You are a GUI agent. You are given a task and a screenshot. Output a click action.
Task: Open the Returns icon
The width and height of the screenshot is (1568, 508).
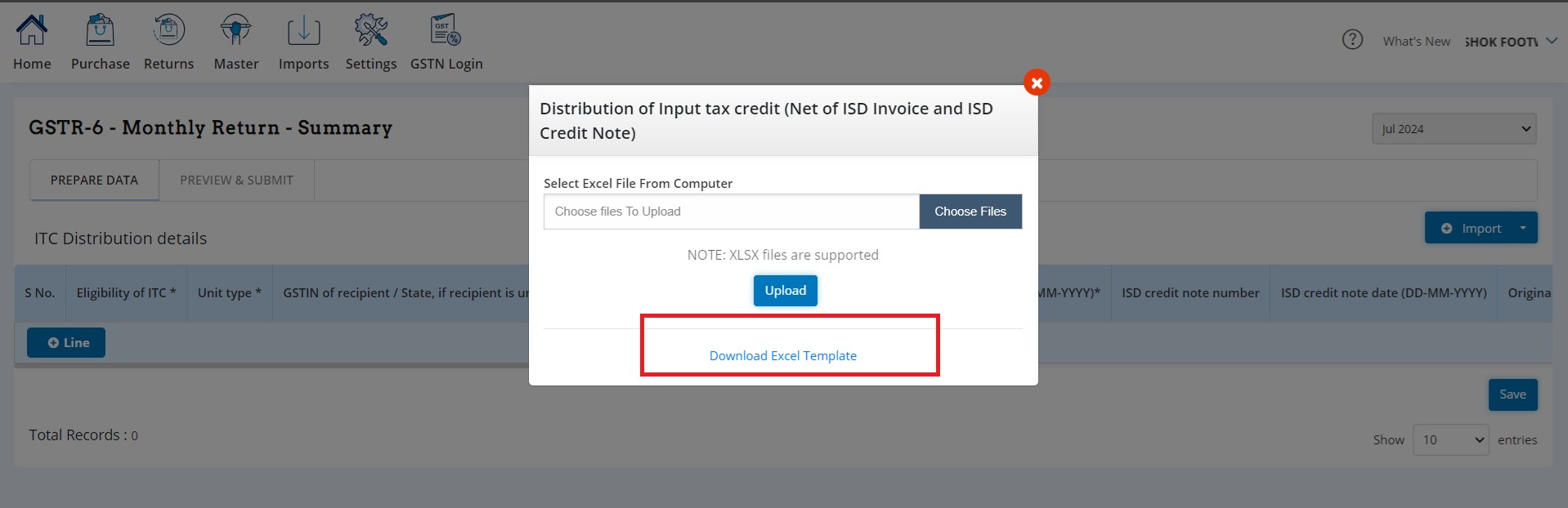pos(168,30)
